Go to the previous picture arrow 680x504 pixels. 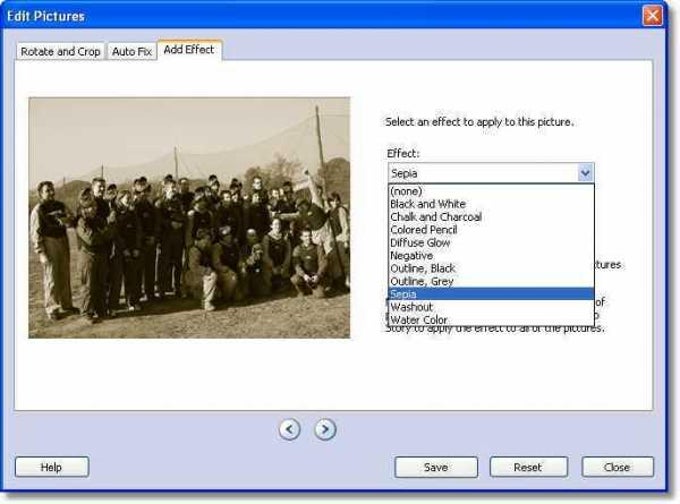[x=289, y=429]
